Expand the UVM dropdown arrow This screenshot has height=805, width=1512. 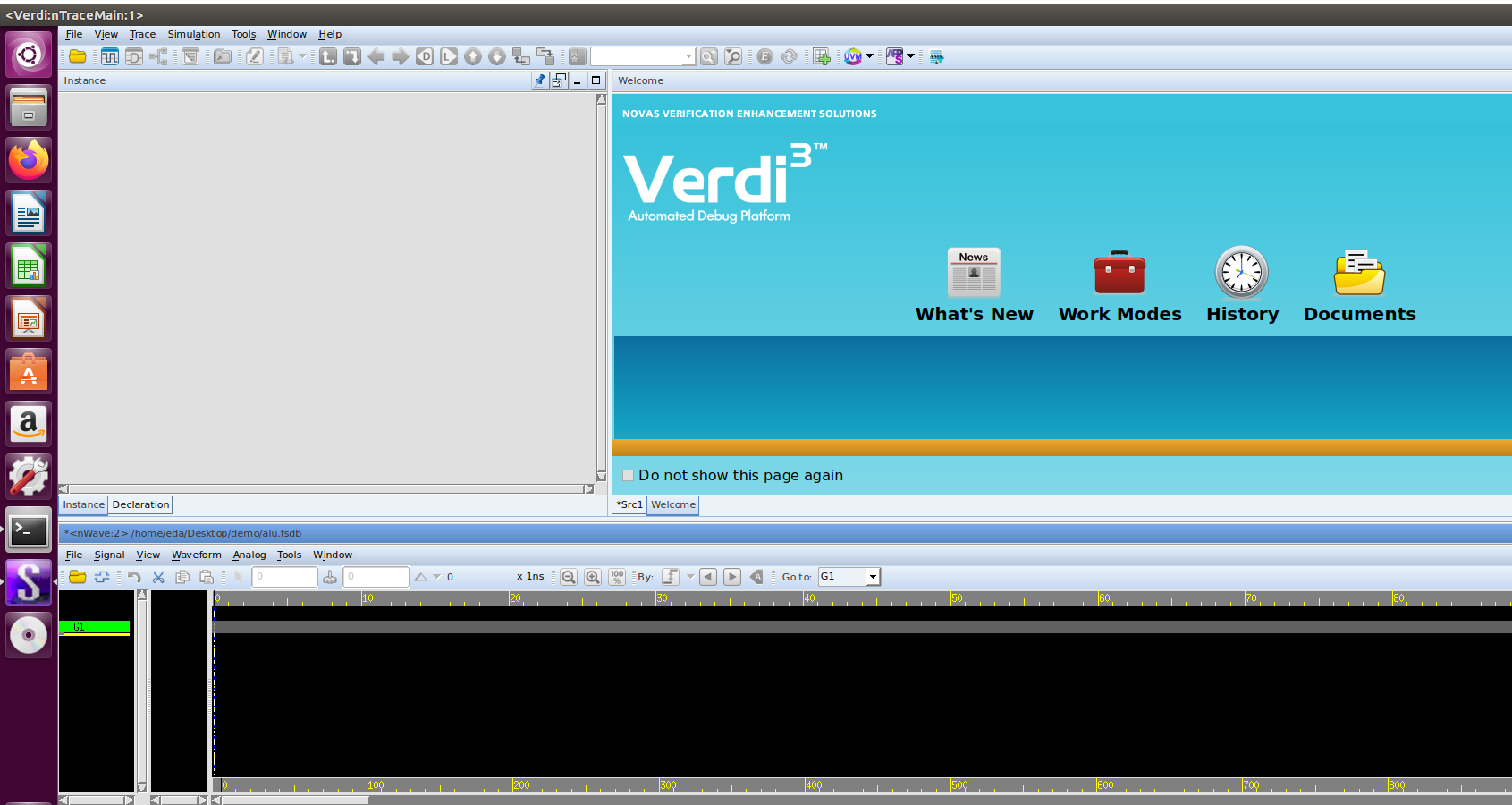click(870, 55)
